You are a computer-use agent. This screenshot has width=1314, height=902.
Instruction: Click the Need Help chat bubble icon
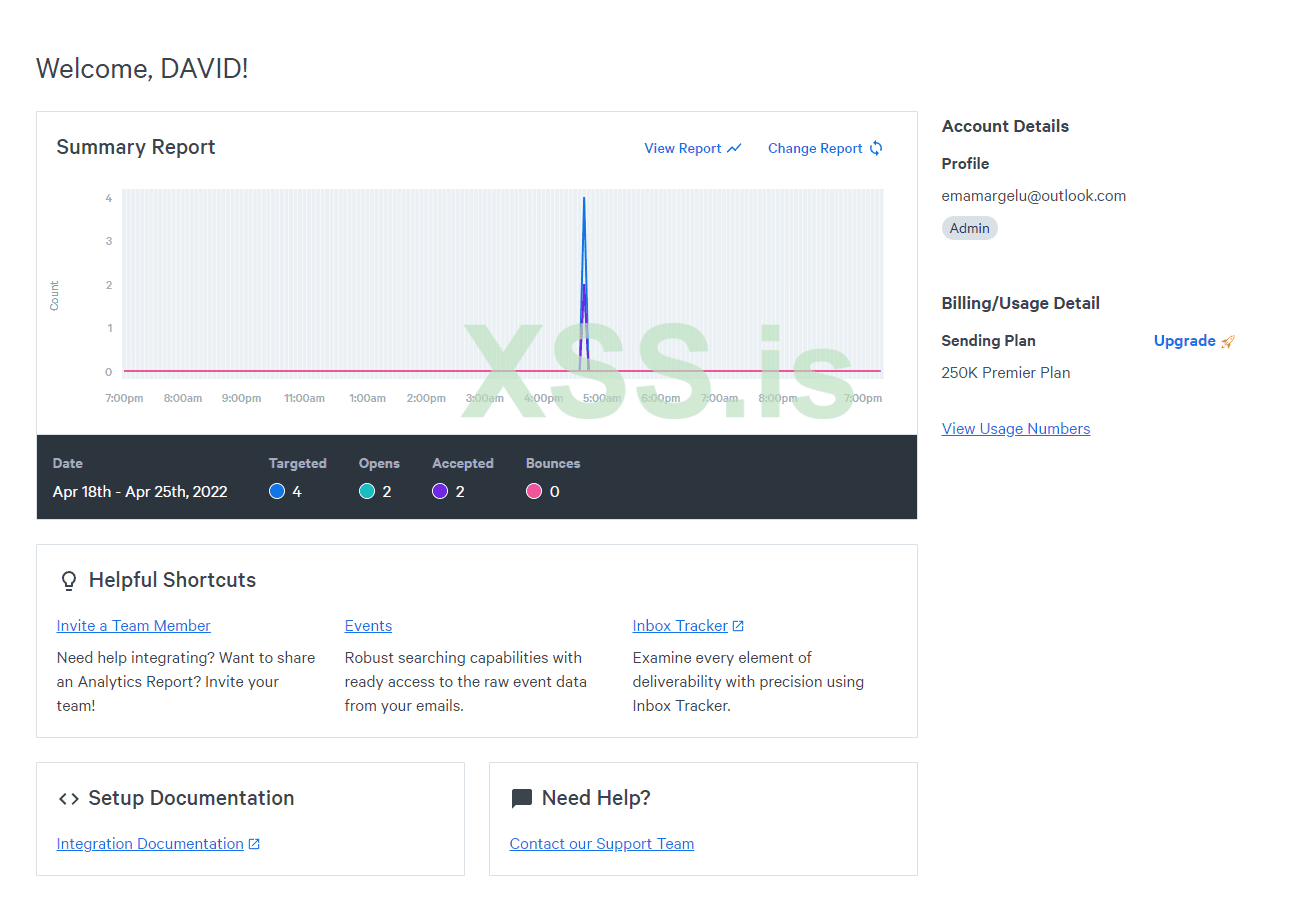[521, 798]
